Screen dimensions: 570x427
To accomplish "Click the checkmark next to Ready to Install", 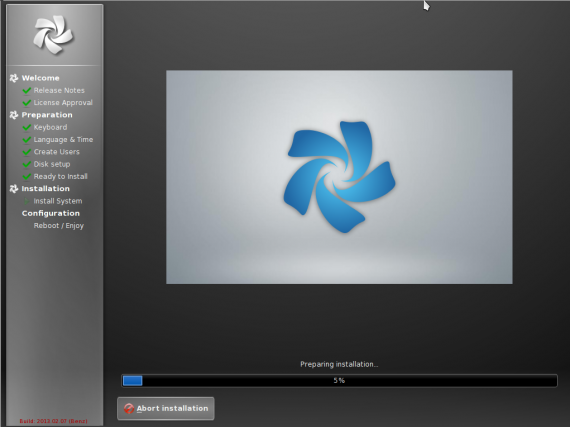I will [x=27, y=177].
